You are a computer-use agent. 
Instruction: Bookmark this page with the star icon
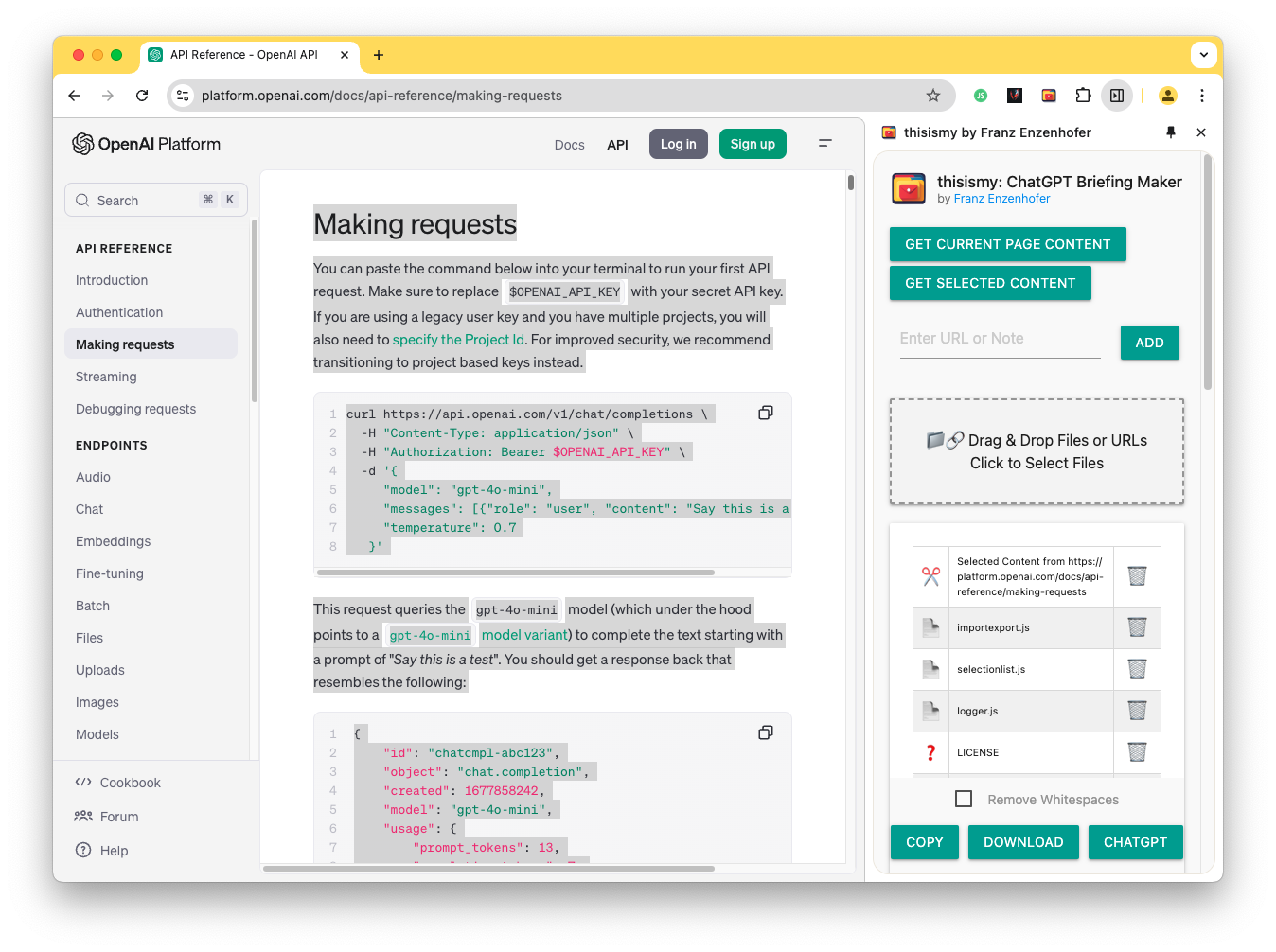pyautogui.click(x=933, y=96)
